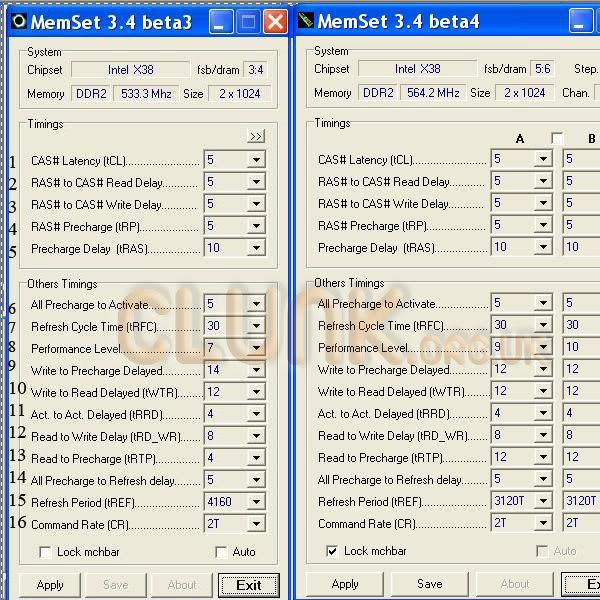Expand timings with the >> button
This screenshot has width=600, height=600.
pyautogui.click(x=256, y=136)
